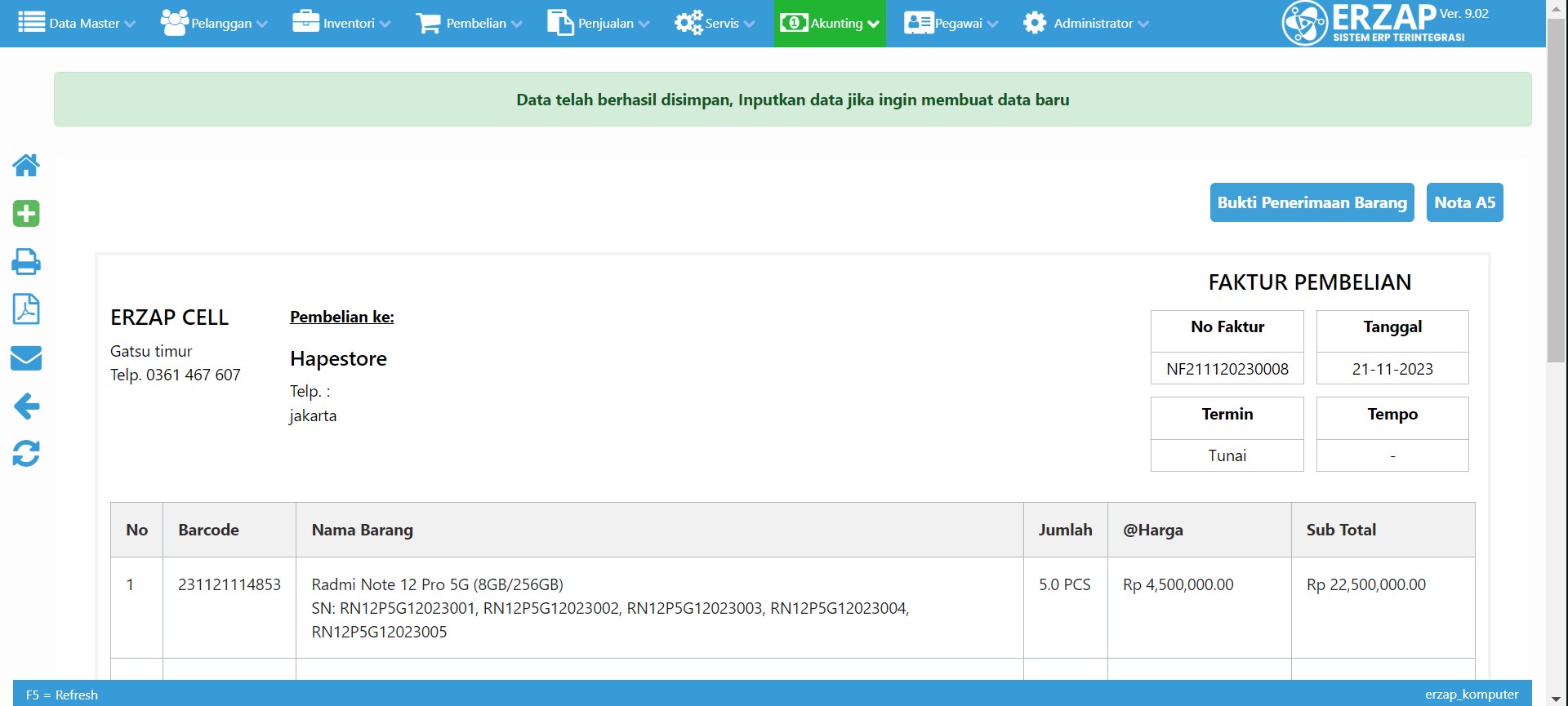Expand the Pegawai dropdown arrow
This screenshot has height=706, width=1568.
point(992,24)
